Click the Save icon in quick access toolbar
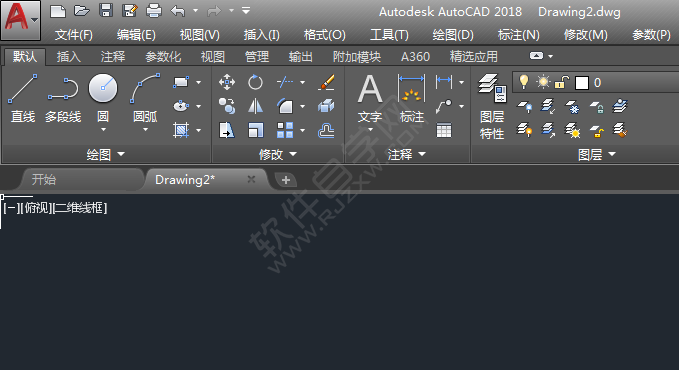This screenshot has height=370, width=679. [x=106, y=10]
